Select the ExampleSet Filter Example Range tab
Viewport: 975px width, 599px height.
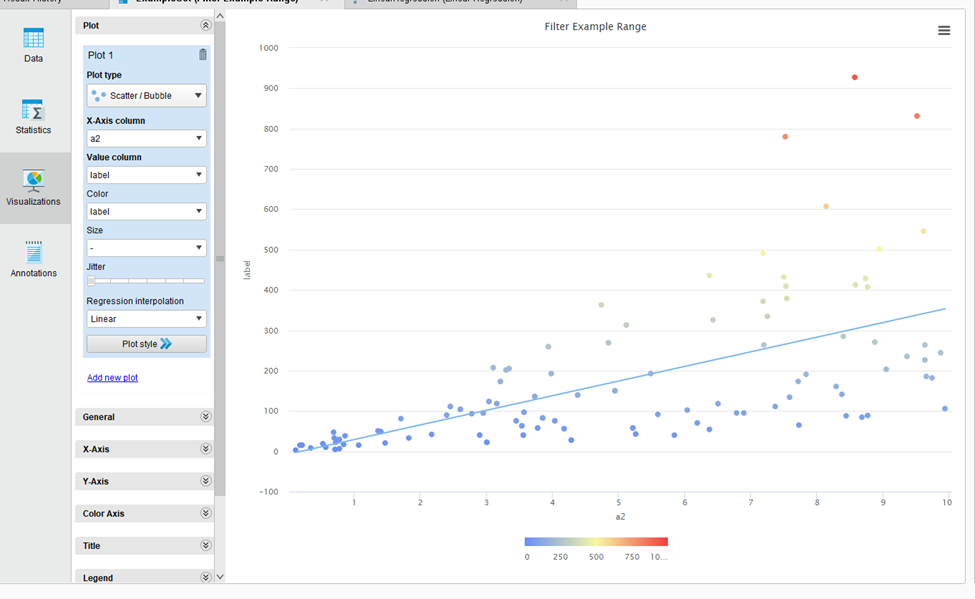(226, 2)
